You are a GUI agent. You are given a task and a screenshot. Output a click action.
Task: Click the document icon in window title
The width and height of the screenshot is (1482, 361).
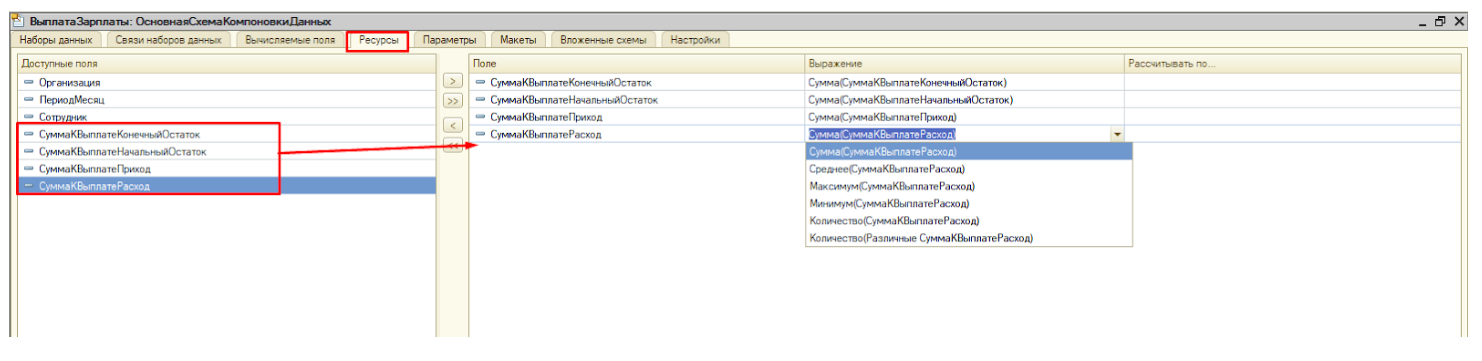pyautogui.click(x=17, y=21)
